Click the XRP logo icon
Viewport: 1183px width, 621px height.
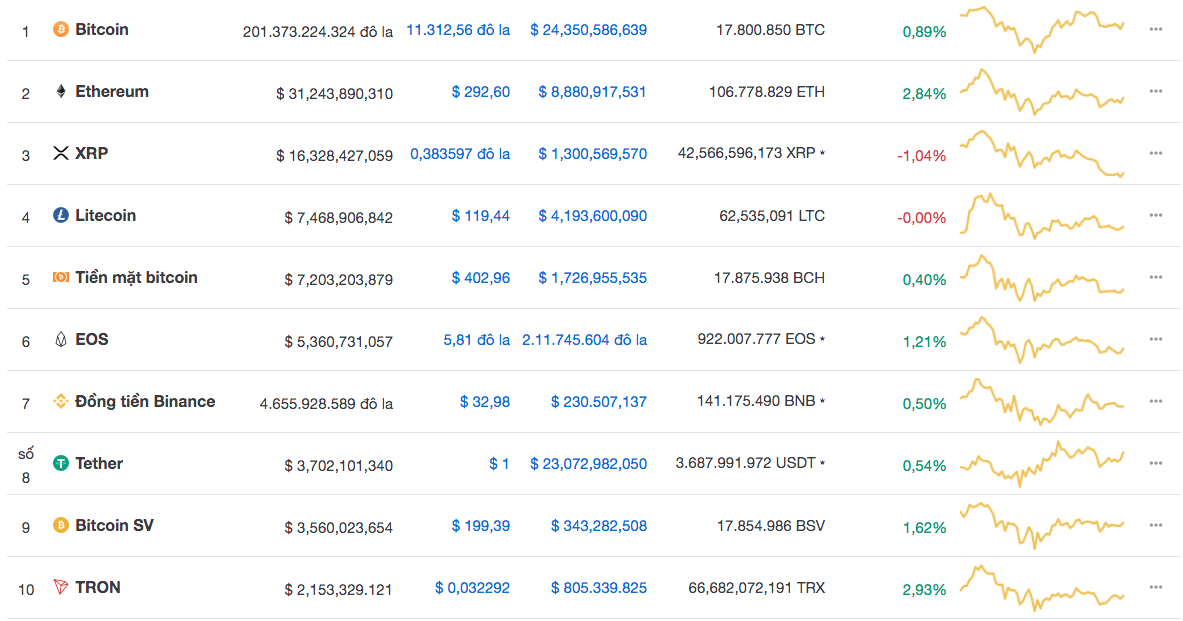(61, 154)
